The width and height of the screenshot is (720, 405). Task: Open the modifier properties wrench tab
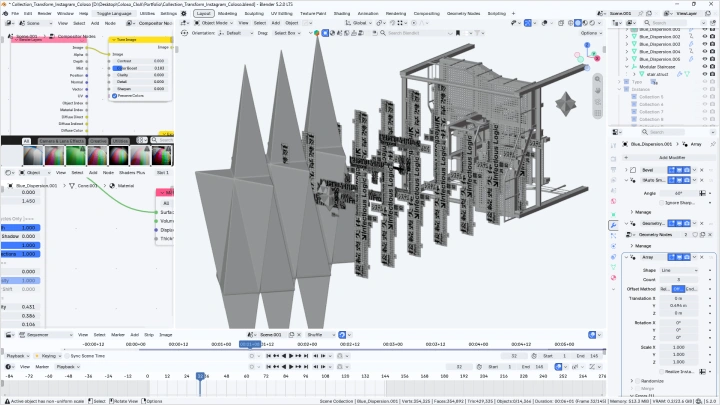pyautogui.click(x=613, y=225)
